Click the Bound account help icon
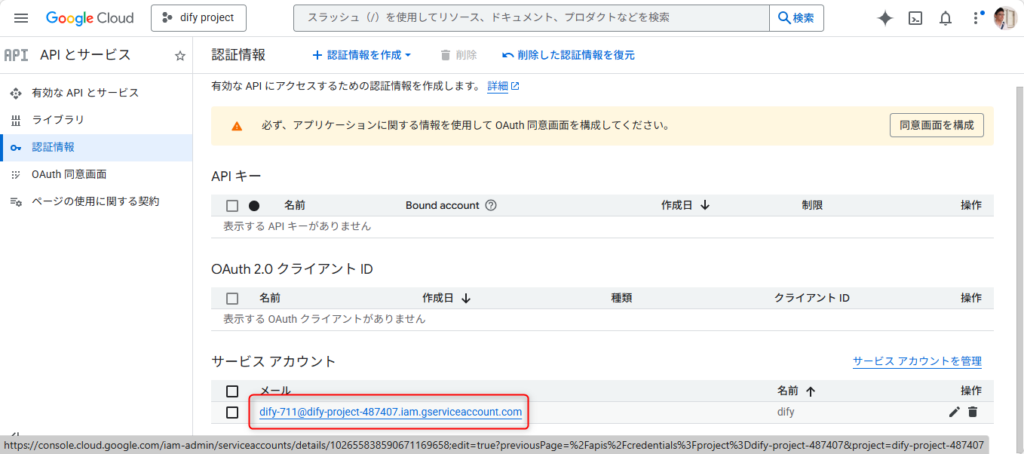This screenshot has height=454, width=1024. [491, 205]
